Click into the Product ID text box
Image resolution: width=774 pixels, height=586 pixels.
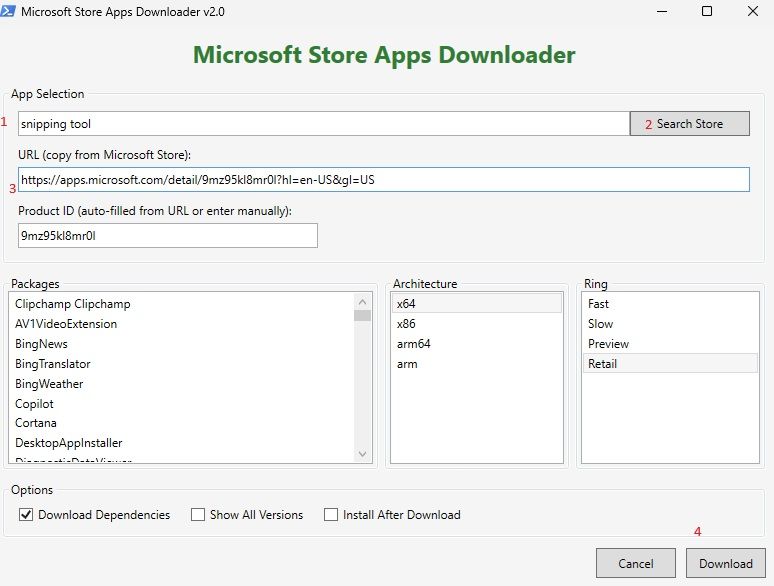click(167, 235)
